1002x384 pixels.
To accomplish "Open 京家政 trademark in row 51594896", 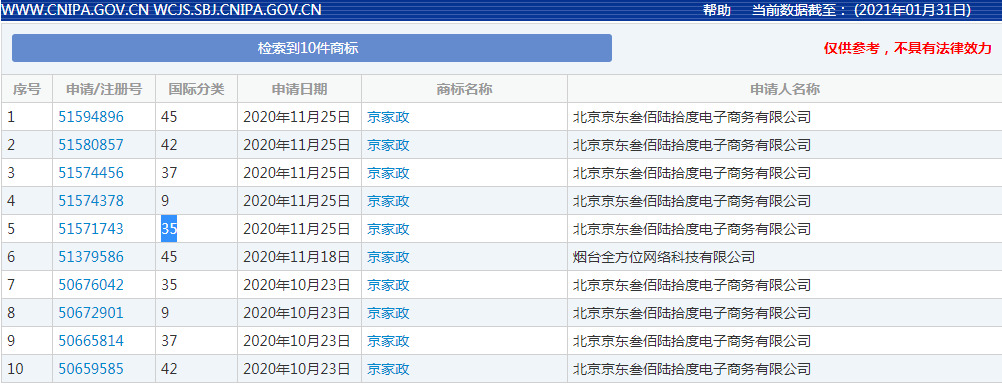I will pos(389,117).
